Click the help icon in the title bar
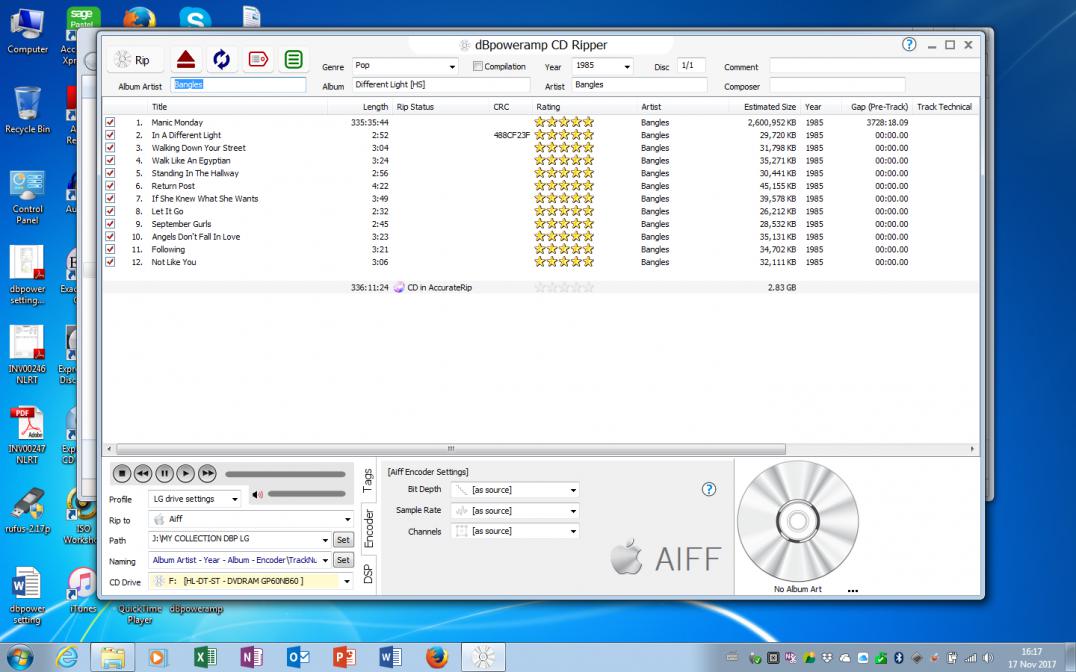This screenshot has height=672, width=1076. [908, 45]
